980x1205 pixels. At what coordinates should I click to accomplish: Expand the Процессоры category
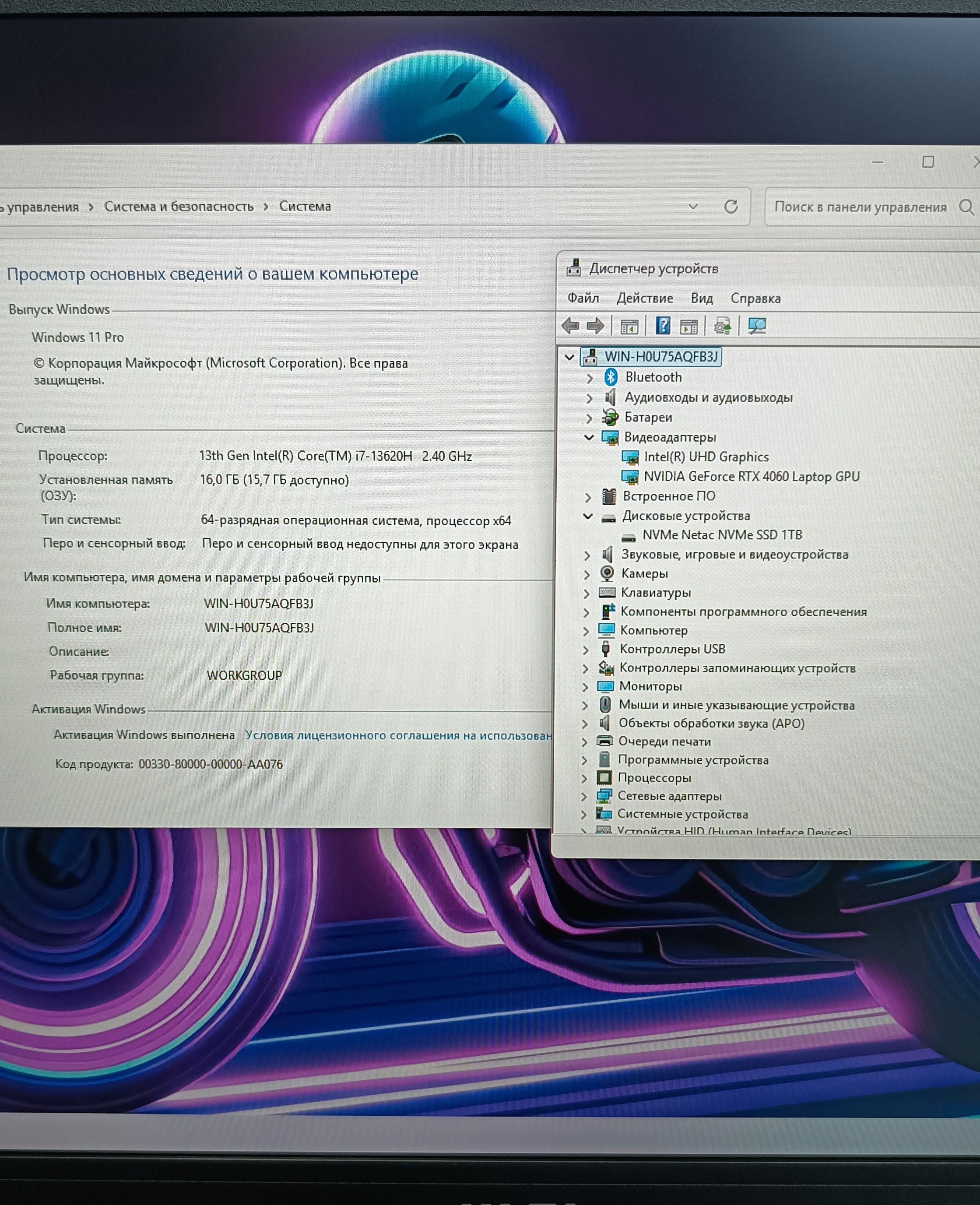[x=584, y=778]
